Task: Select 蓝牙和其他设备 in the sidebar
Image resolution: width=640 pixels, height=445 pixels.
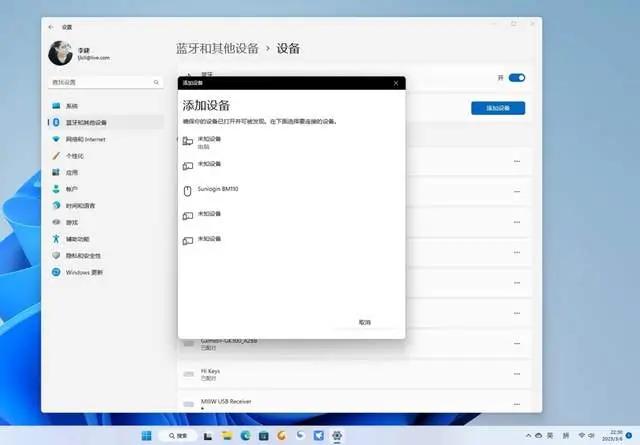Action: [x=106, y=122]
